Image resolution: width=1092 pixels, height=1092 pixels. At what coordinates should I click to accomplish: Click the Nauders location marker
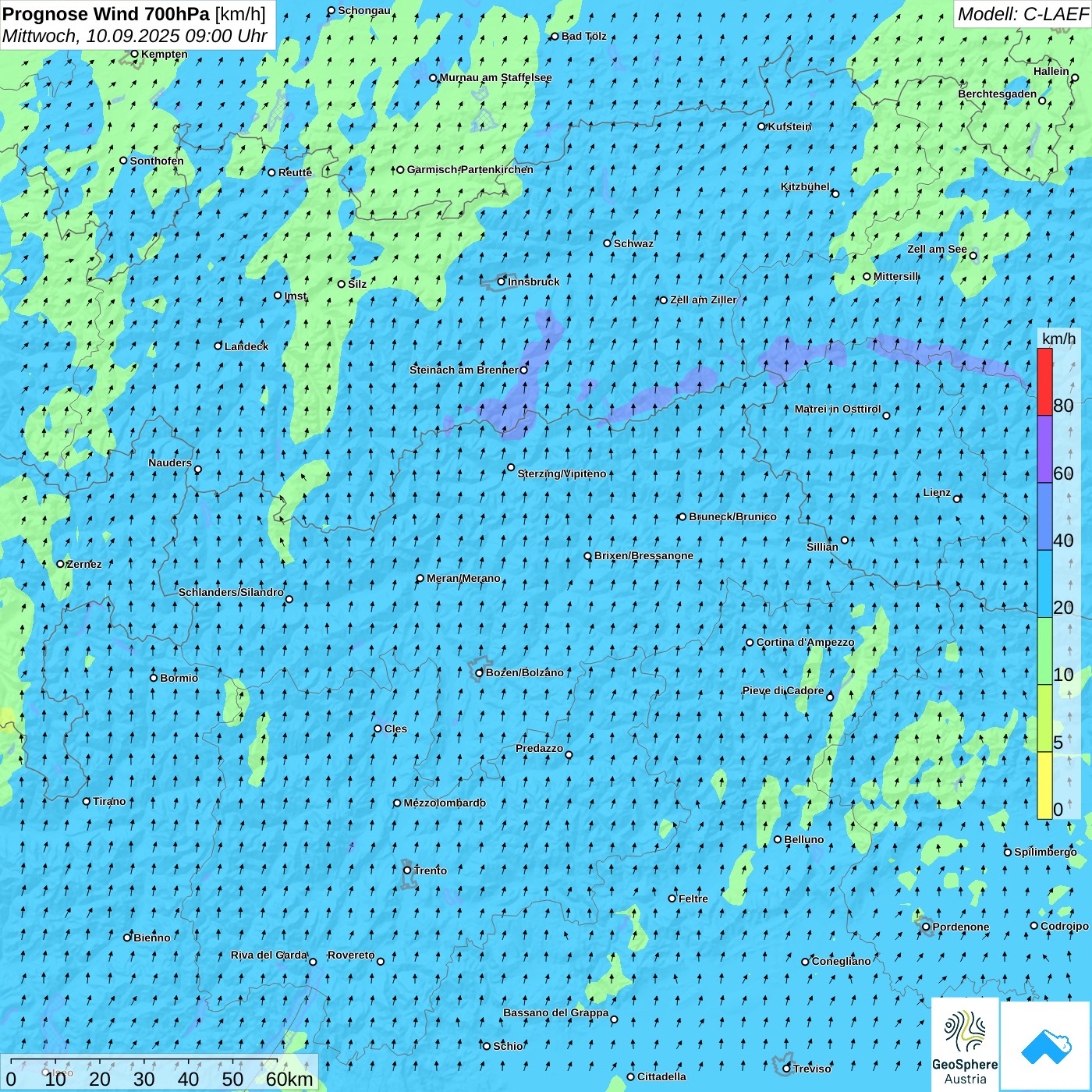[x=198, y=470]
